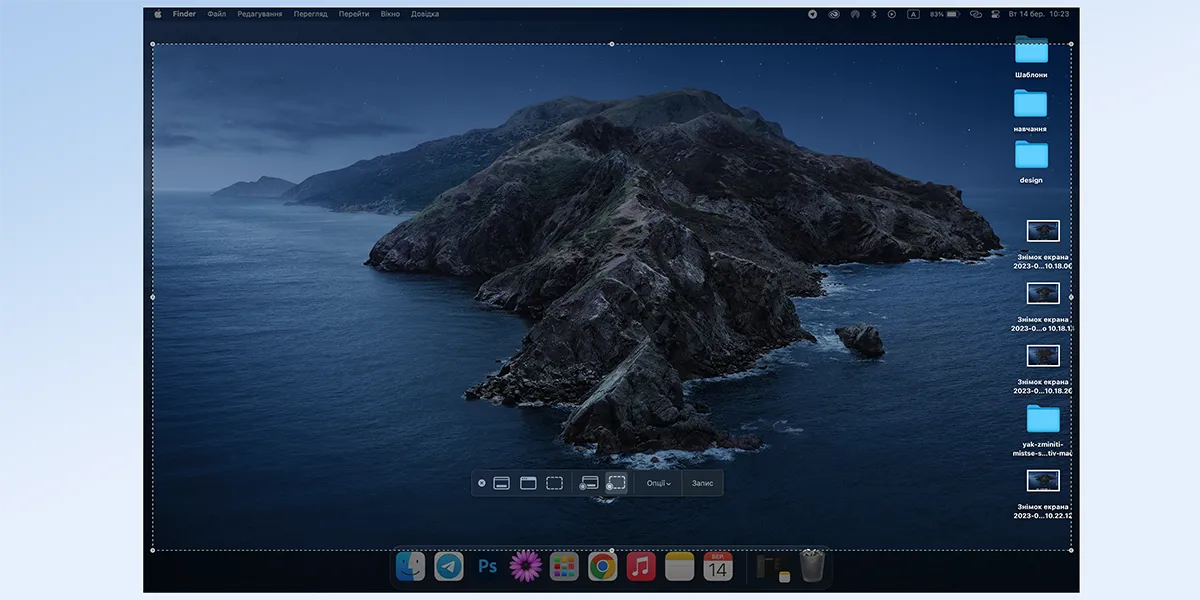Image resolution: width=1200 pixels, height=600 pixels.
Task: Select the Шаблони folder on desktop
Action: [x=1031, y=50]
